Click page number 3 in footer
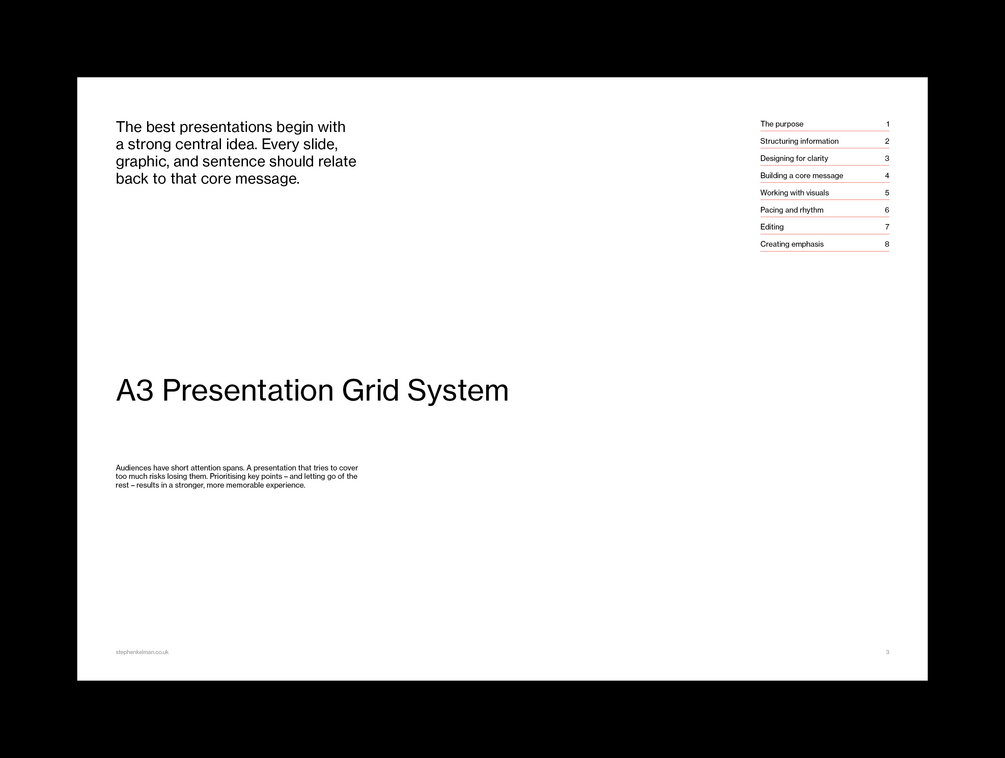Image resolution: width=1005 pixels, height=758 pixels. click(887, 652)
